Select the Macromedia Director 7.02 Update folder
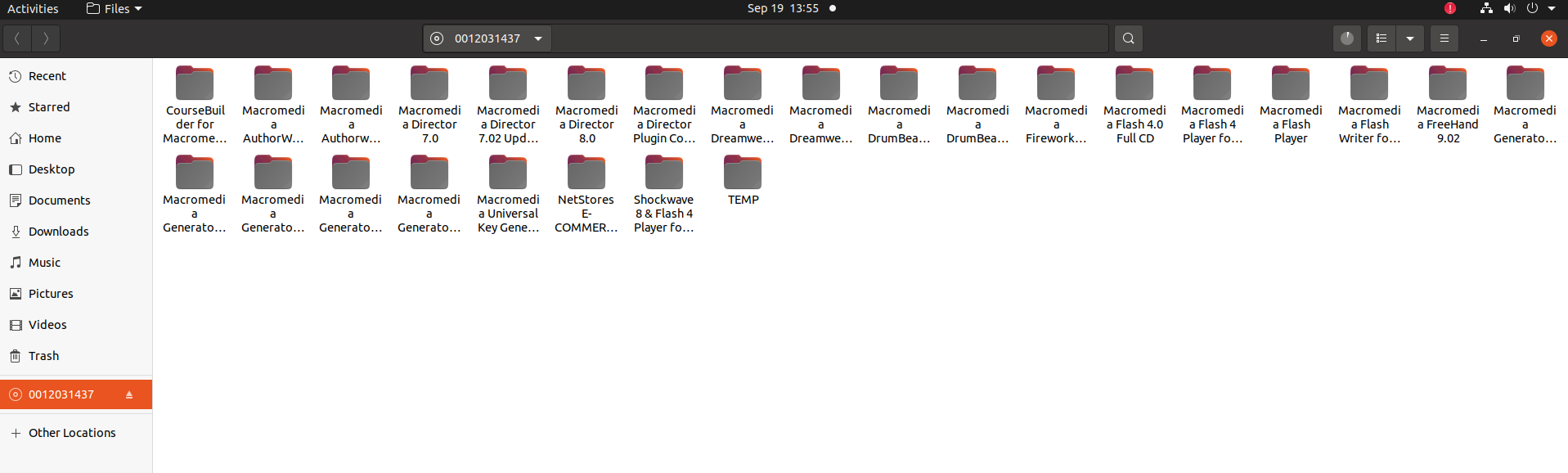The height and width of the screenshot is (473, 1568). [508, 105]
